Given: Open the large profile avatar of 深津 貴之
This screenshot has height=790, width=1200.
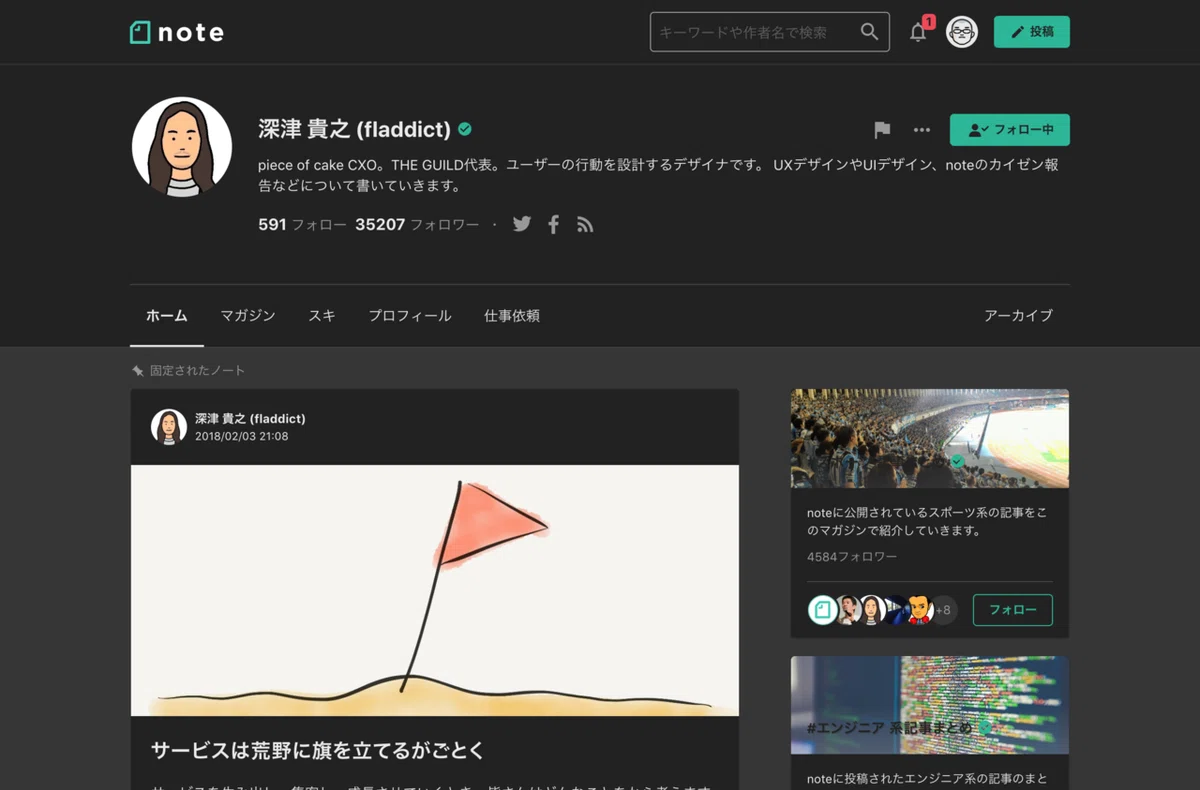Looking at the screenshot, I should (x=182, y=147).
